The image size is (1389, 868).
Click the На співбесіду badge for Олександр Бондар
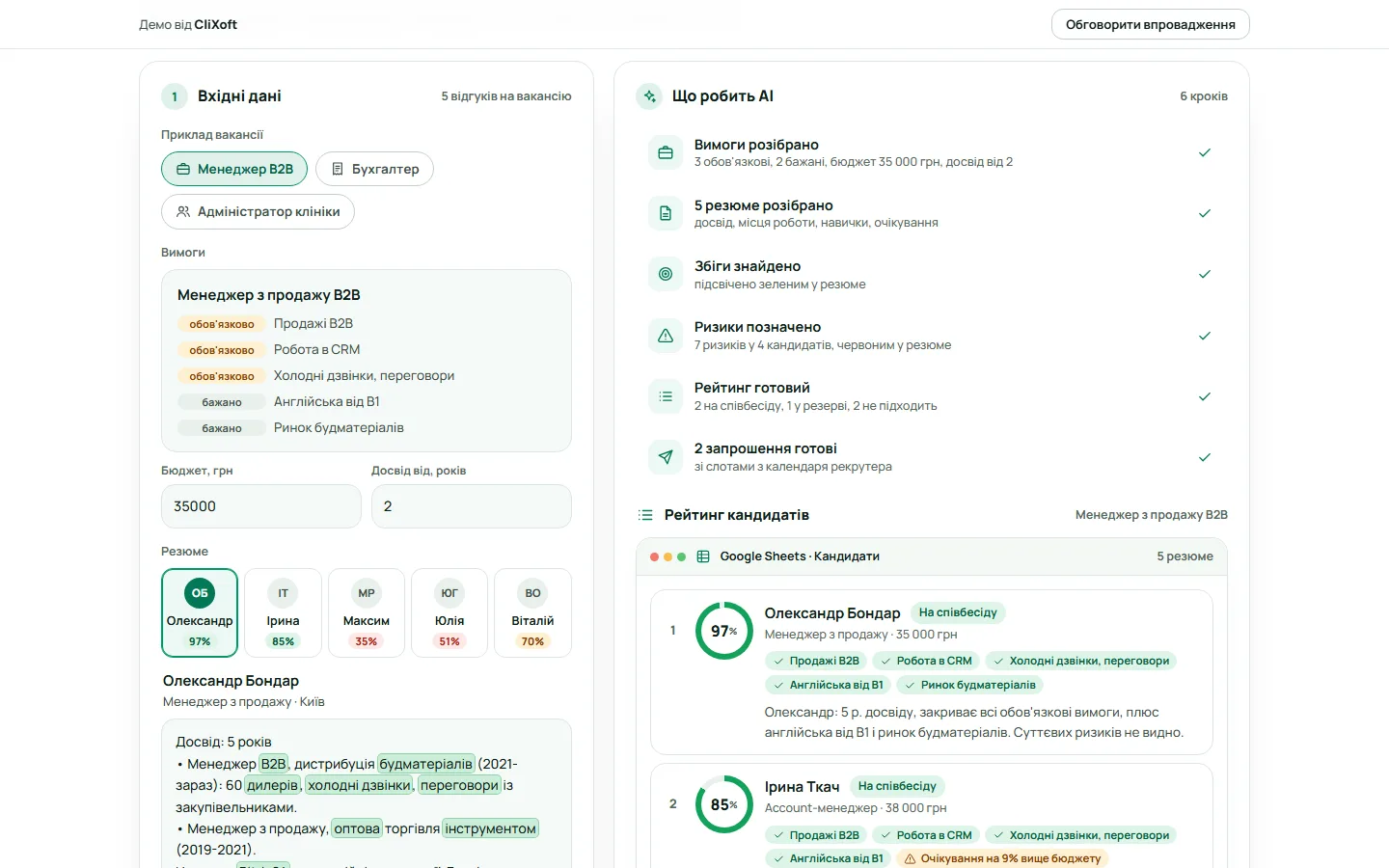point(958,612)
